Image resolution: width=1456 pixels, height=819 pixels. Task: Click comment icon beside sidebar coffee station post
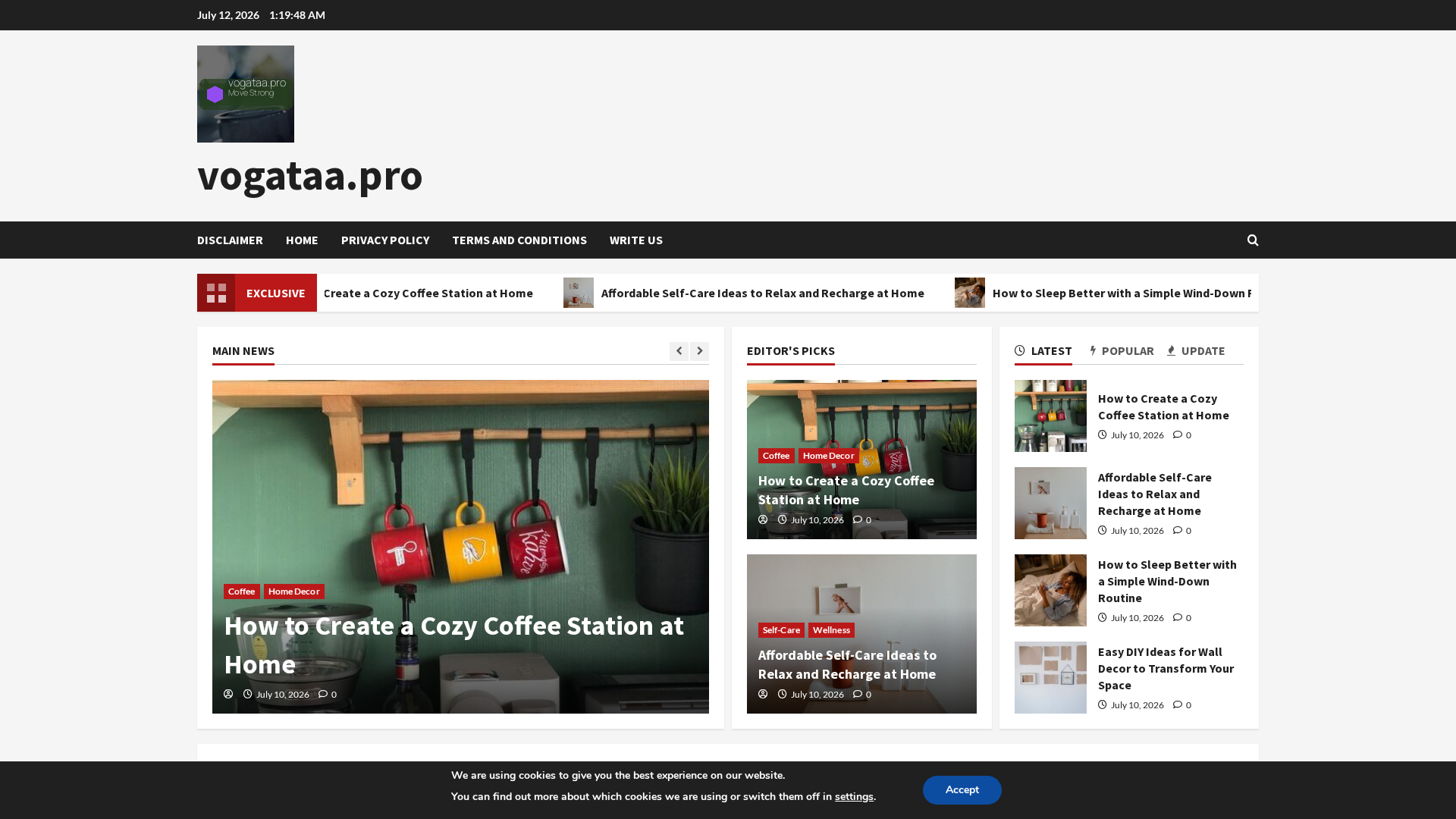point(1178,435)
